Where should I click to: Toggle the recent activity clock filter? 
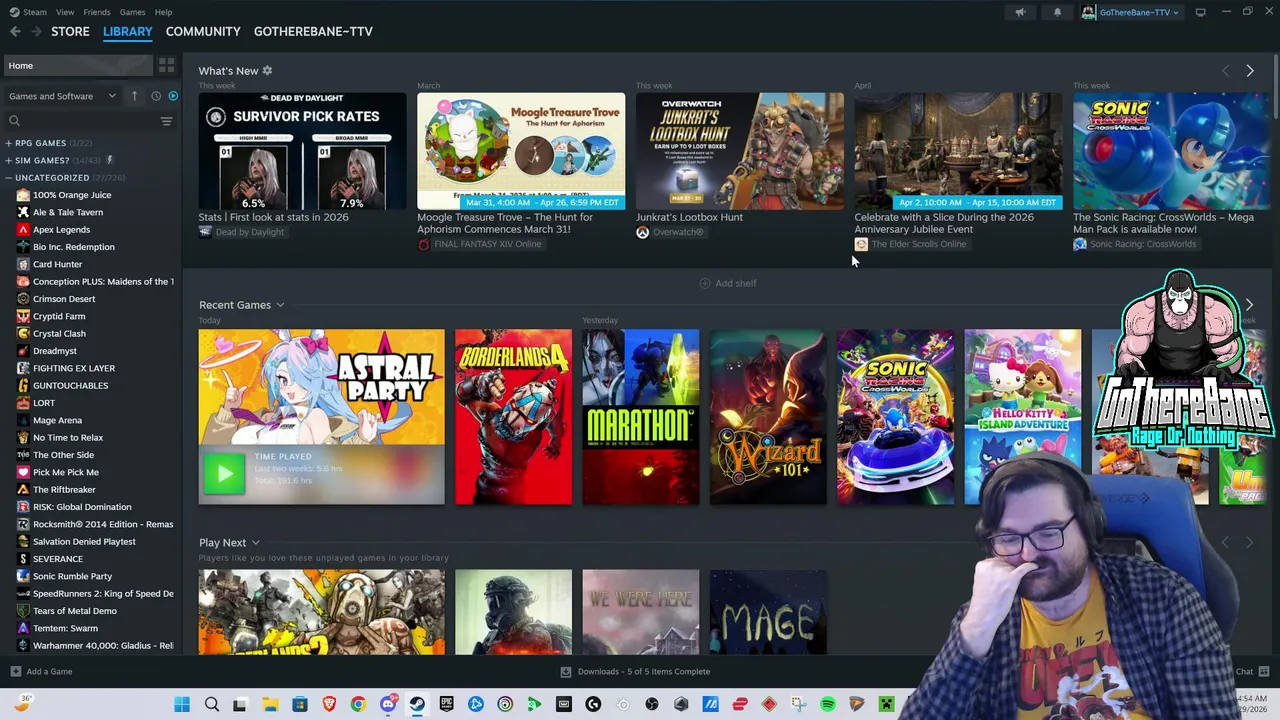coord(155,96)
